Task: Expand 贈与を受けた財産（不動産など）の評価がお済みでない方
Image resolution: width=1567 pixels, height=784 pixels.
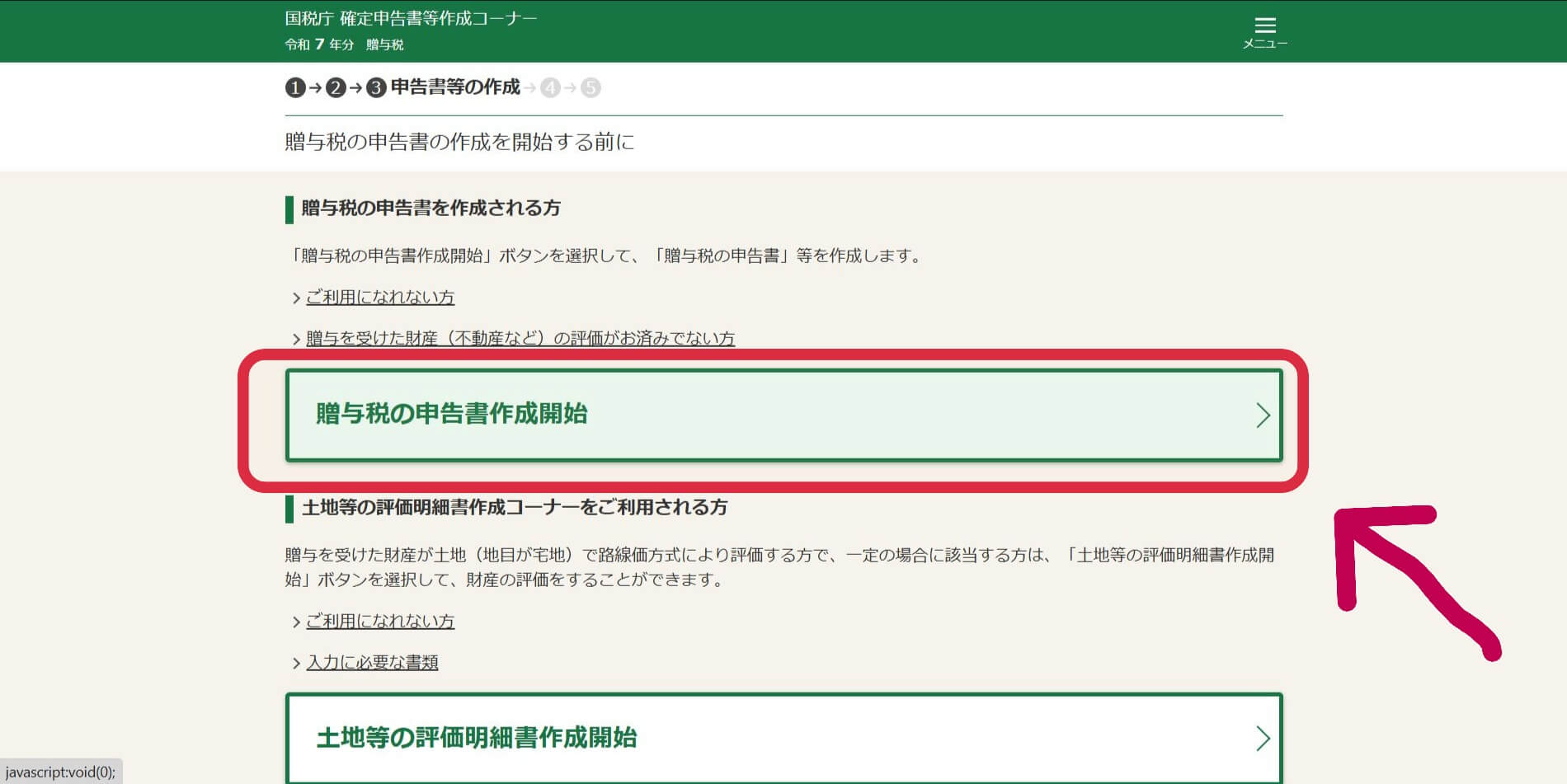Action: point(520,338)
